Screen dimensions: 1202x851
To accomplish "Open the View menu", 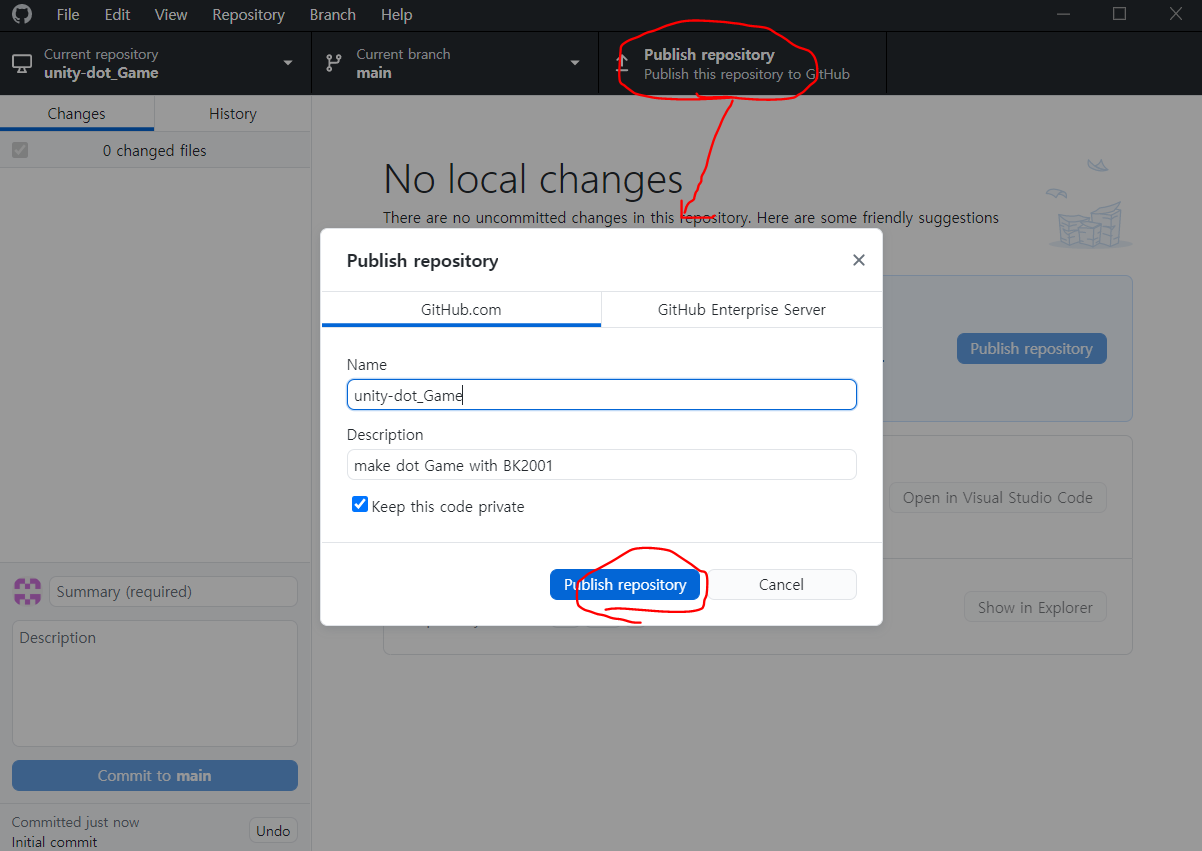I will click(x=171, y=15).
